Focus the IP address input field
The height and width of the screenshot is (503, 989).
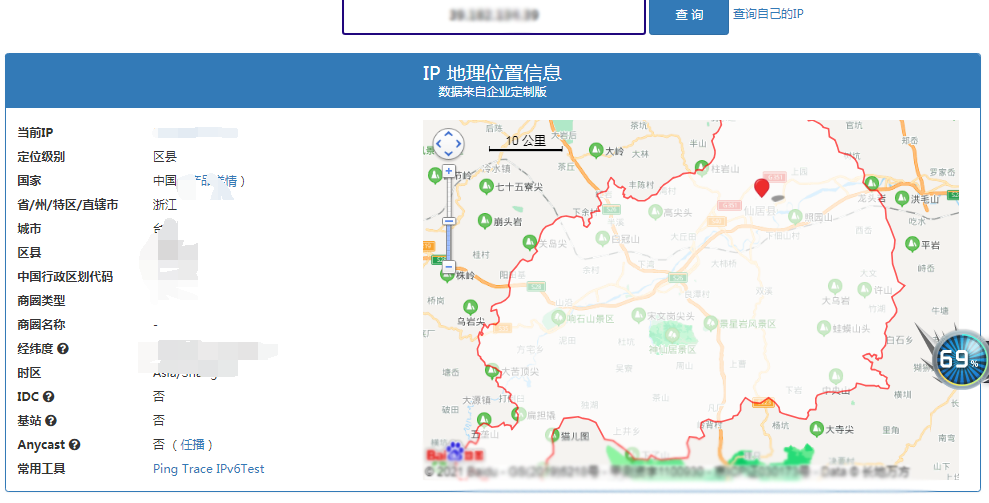pyautogui.click(x=494, y=16)
